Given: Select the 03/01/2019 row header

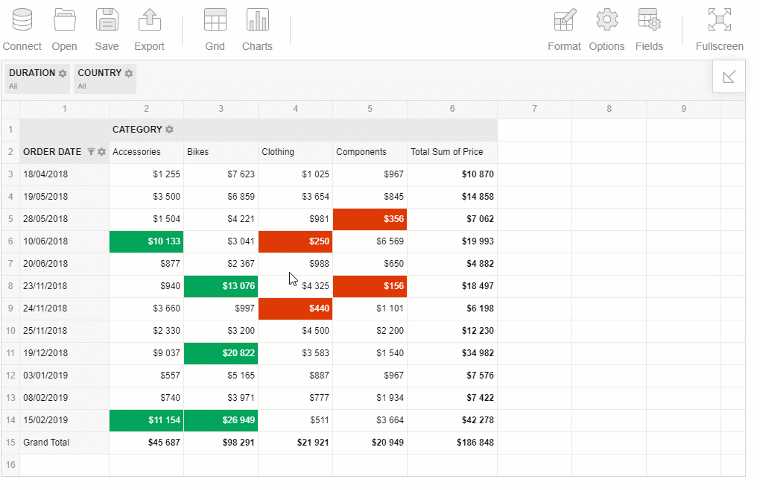Looking at the screenshot, I should coord(64,376).
